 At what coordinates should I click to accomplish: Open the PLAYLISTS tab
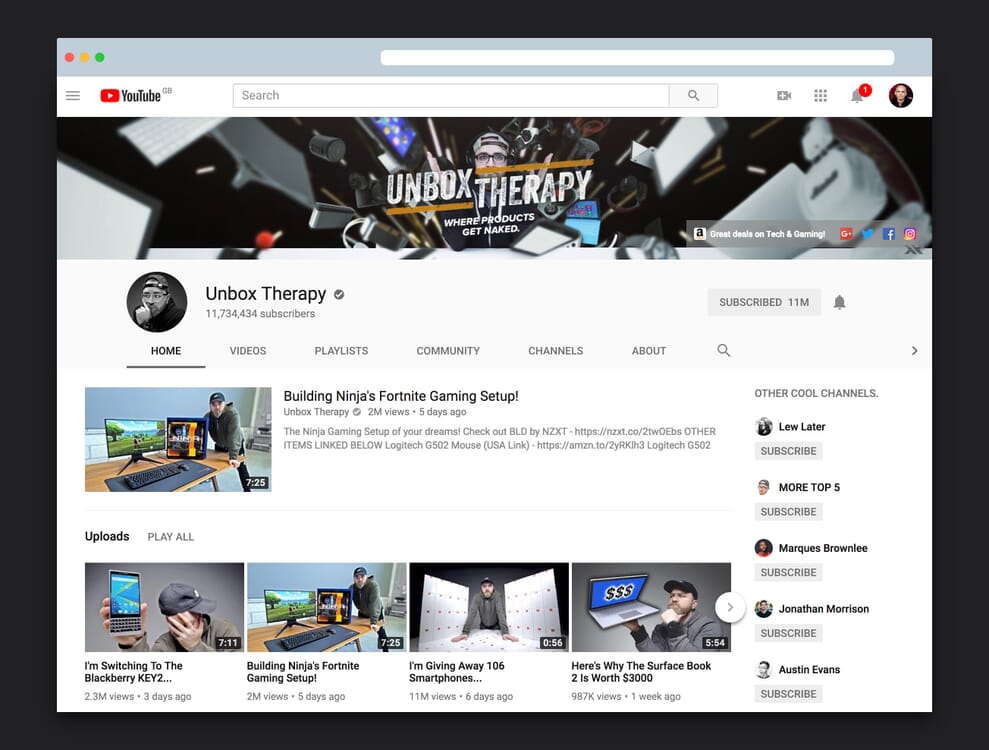point(341,351)
